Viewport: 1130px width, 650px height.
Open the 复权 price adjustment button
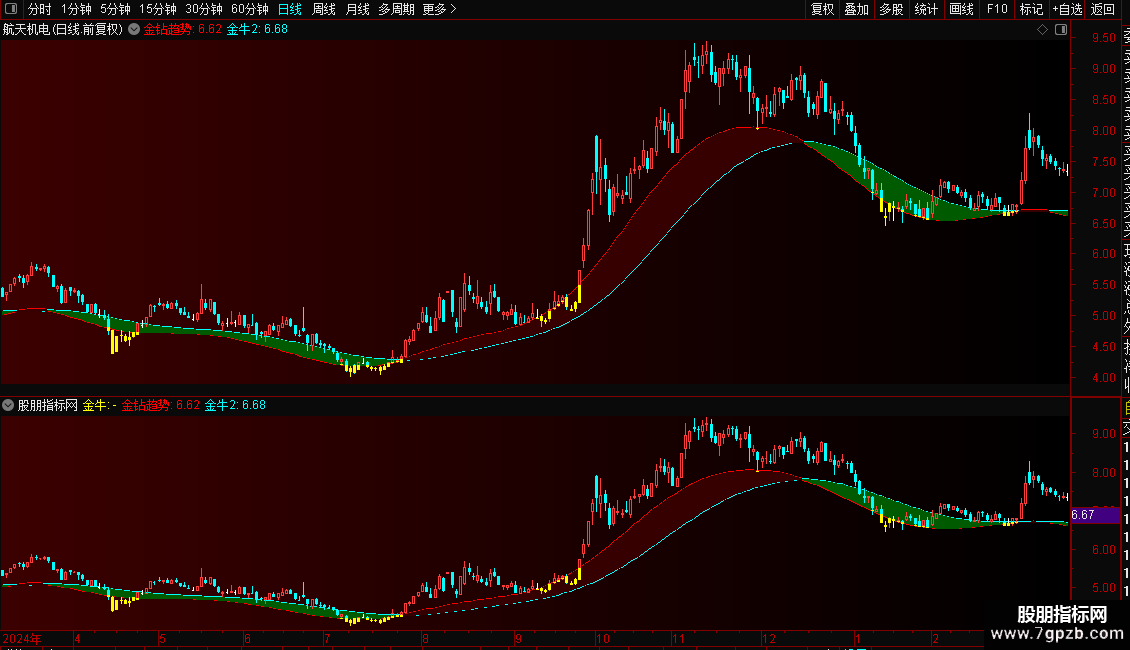(x=822, y=9)
